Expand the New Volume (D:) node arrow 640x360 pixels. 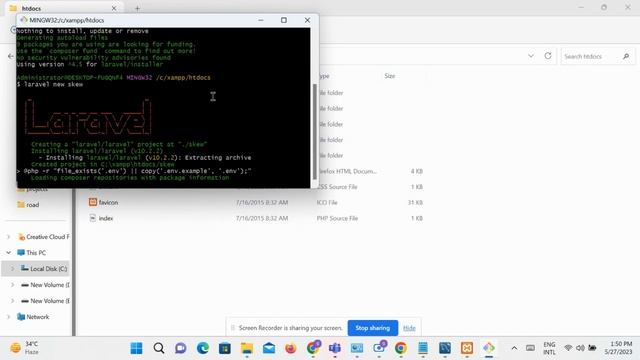(x=13, y=284)
